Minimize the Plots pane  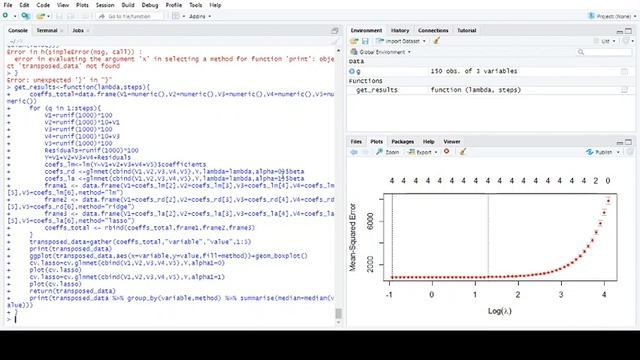tap(620, 142)
